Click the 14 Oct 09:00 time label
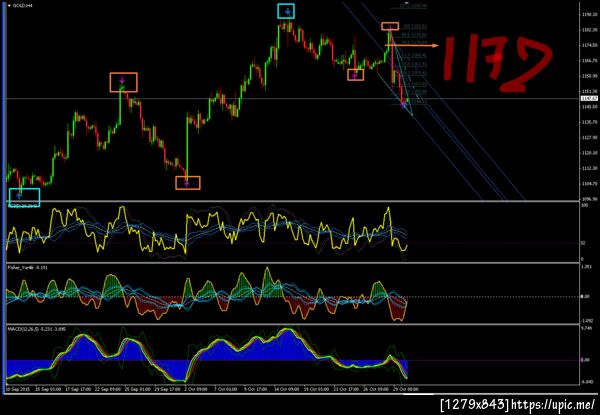Screen dimensions: 600x415 coord(286,389)
